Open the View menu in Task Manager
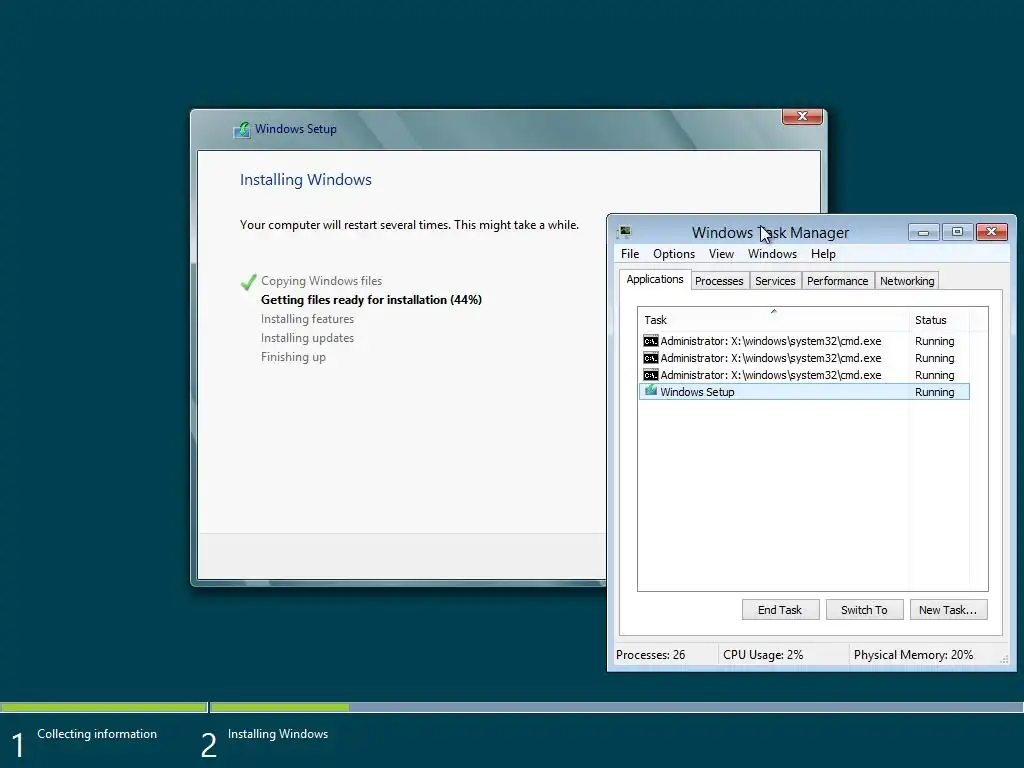The image size is (1024, 768). (722, 254)
